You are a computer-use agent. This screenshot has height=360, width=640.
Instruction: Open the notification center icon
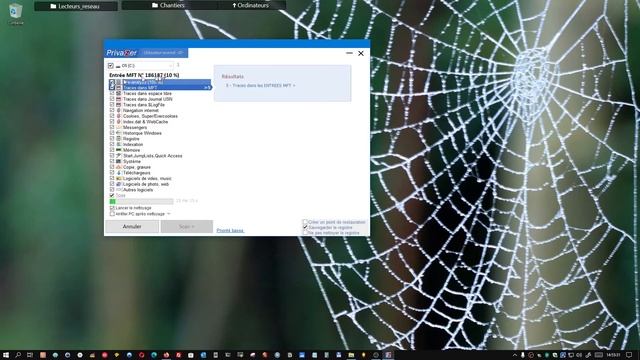tap(629, 355)
